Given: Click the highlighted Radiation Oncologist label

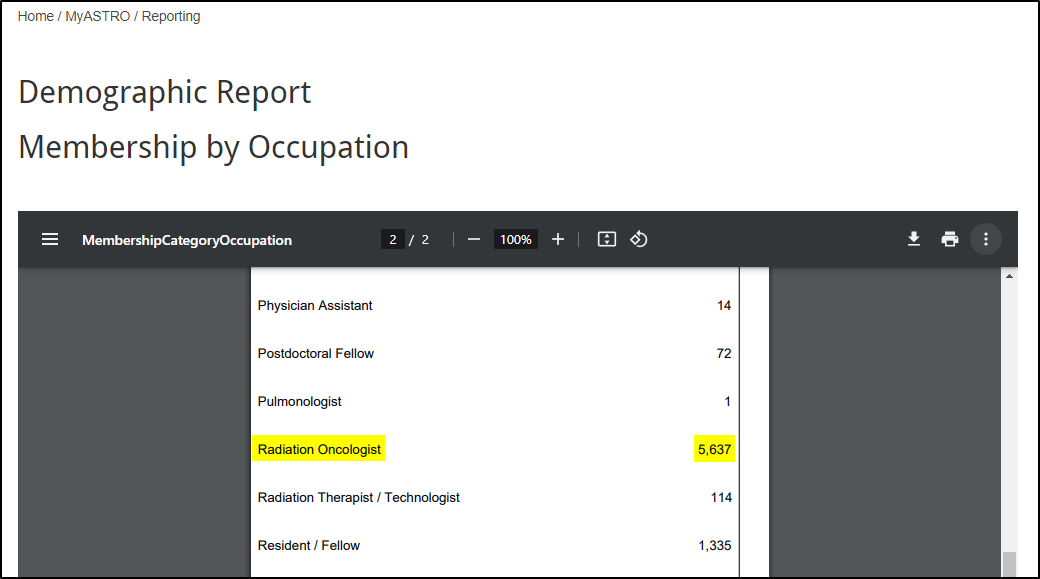Looking at the screenshot, I should (319, 450).
